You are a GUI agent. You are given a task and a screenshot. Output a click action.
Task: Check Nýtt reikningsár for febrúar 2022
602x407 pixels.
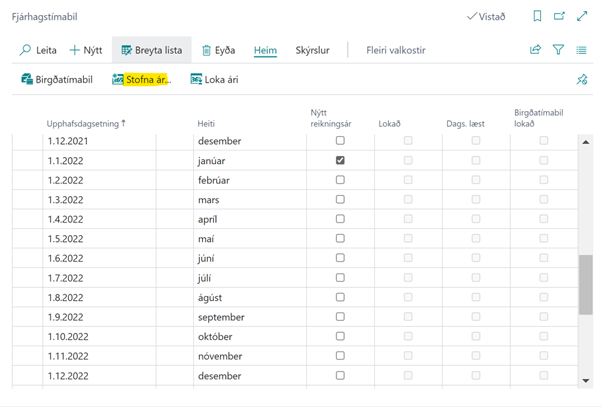pyautogui.click(x=340, y=180)
